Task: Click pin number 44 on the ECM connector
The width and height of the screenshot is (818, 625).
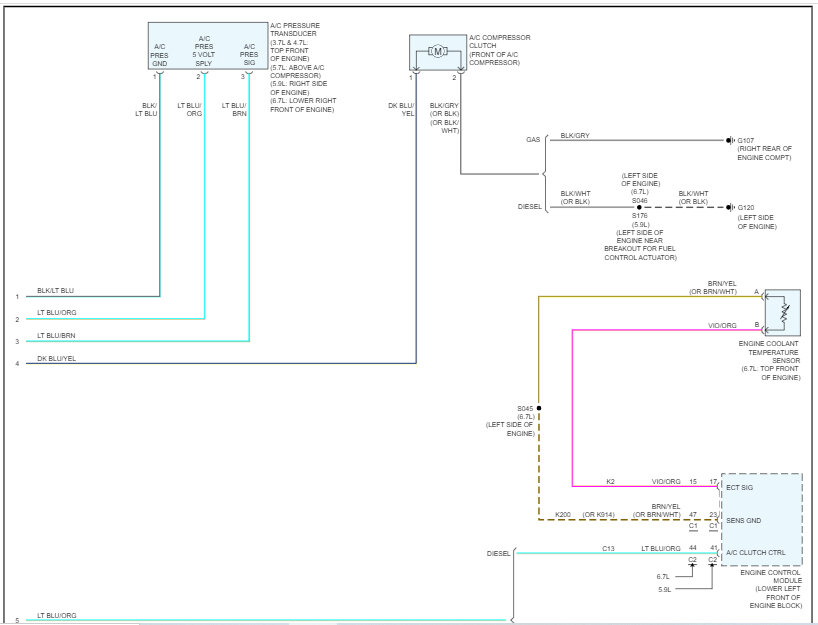Action: click(x=693, y=548)
